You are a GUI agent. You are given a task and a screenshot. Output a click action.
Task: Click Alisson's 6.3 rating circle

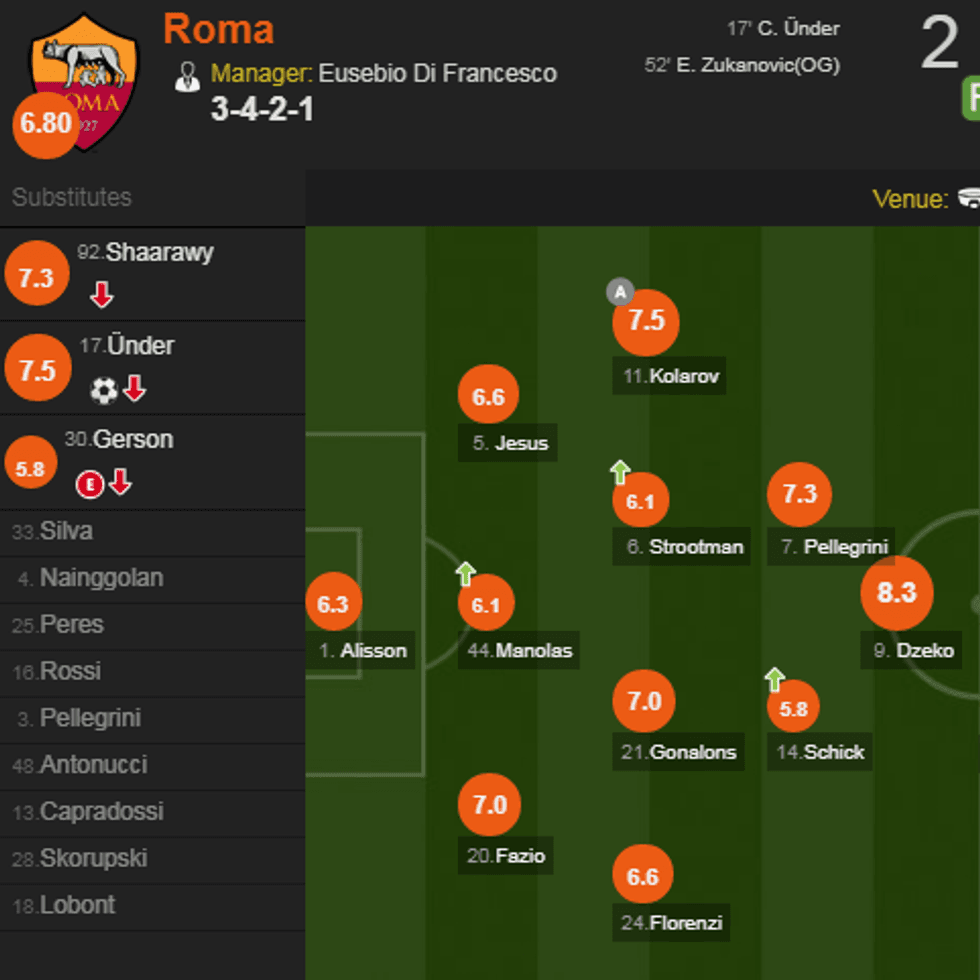click(x=333, y=604)
